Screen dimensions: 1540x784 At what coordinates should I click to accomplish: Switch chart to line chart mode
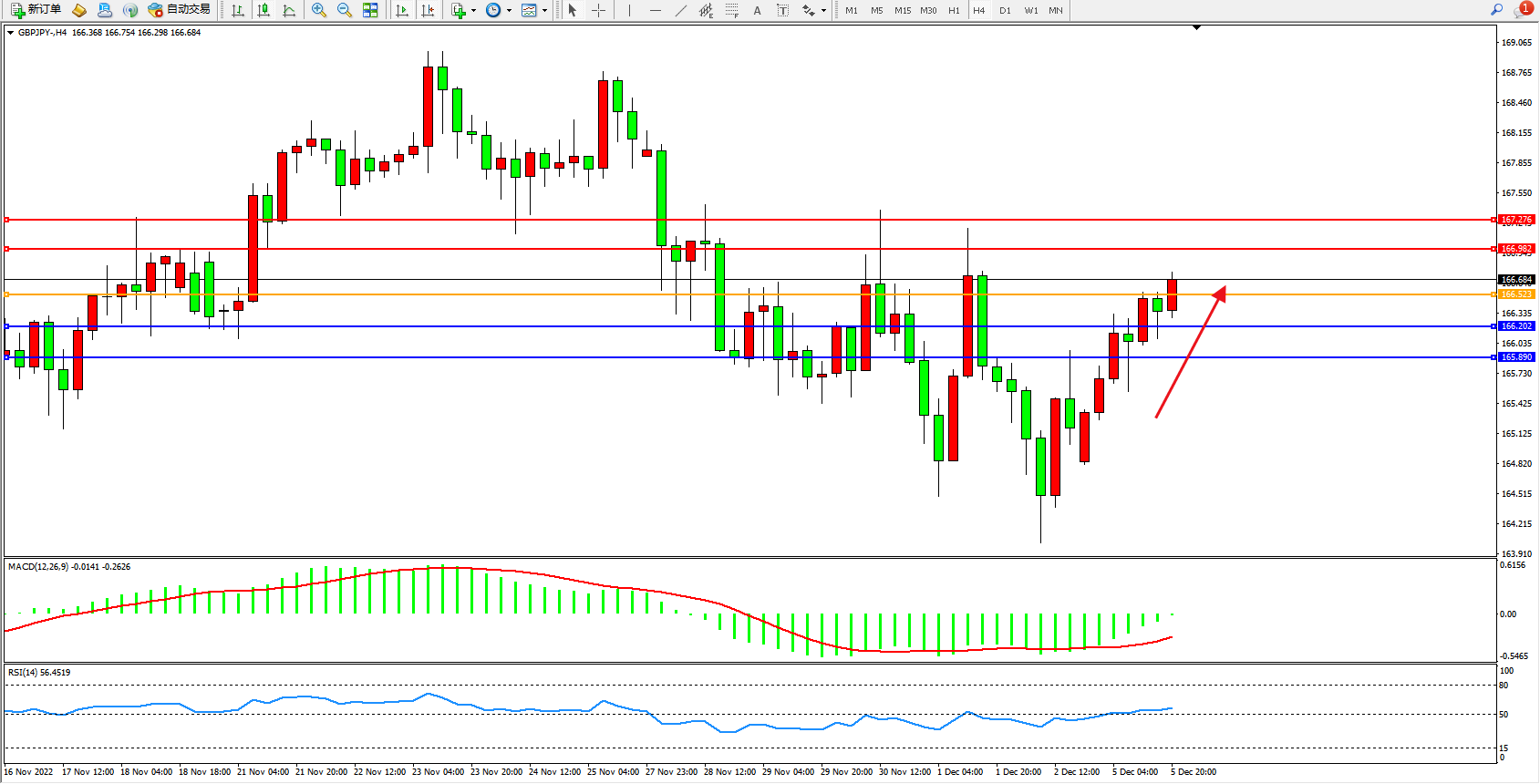point(289,10)
